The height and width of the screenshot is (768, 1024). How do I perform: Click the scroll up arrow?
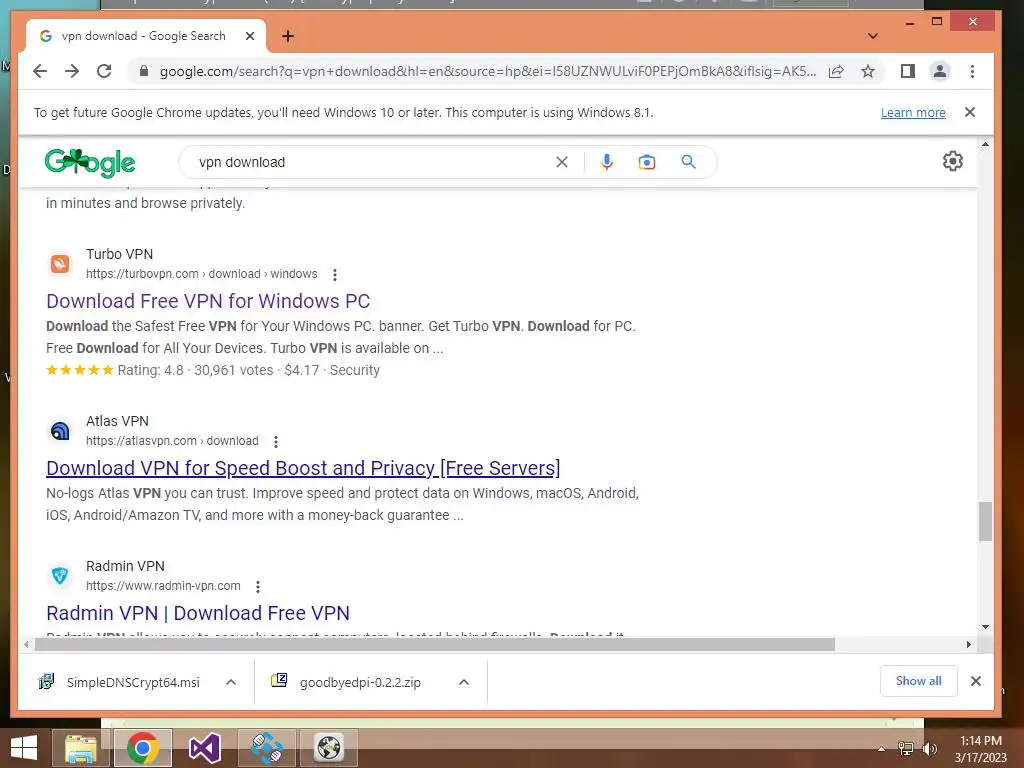(x=985, y=144)
